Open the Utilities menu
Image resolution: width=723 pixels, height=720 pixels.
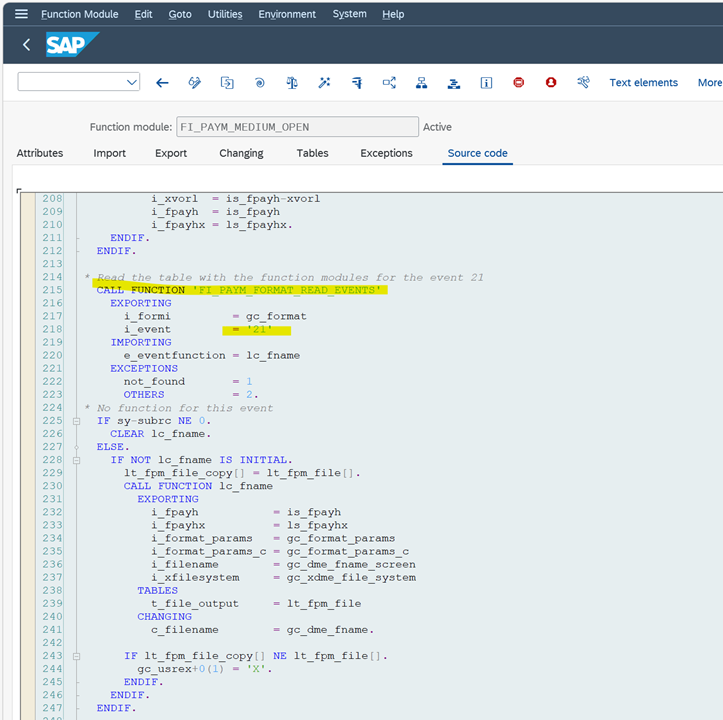225,14
